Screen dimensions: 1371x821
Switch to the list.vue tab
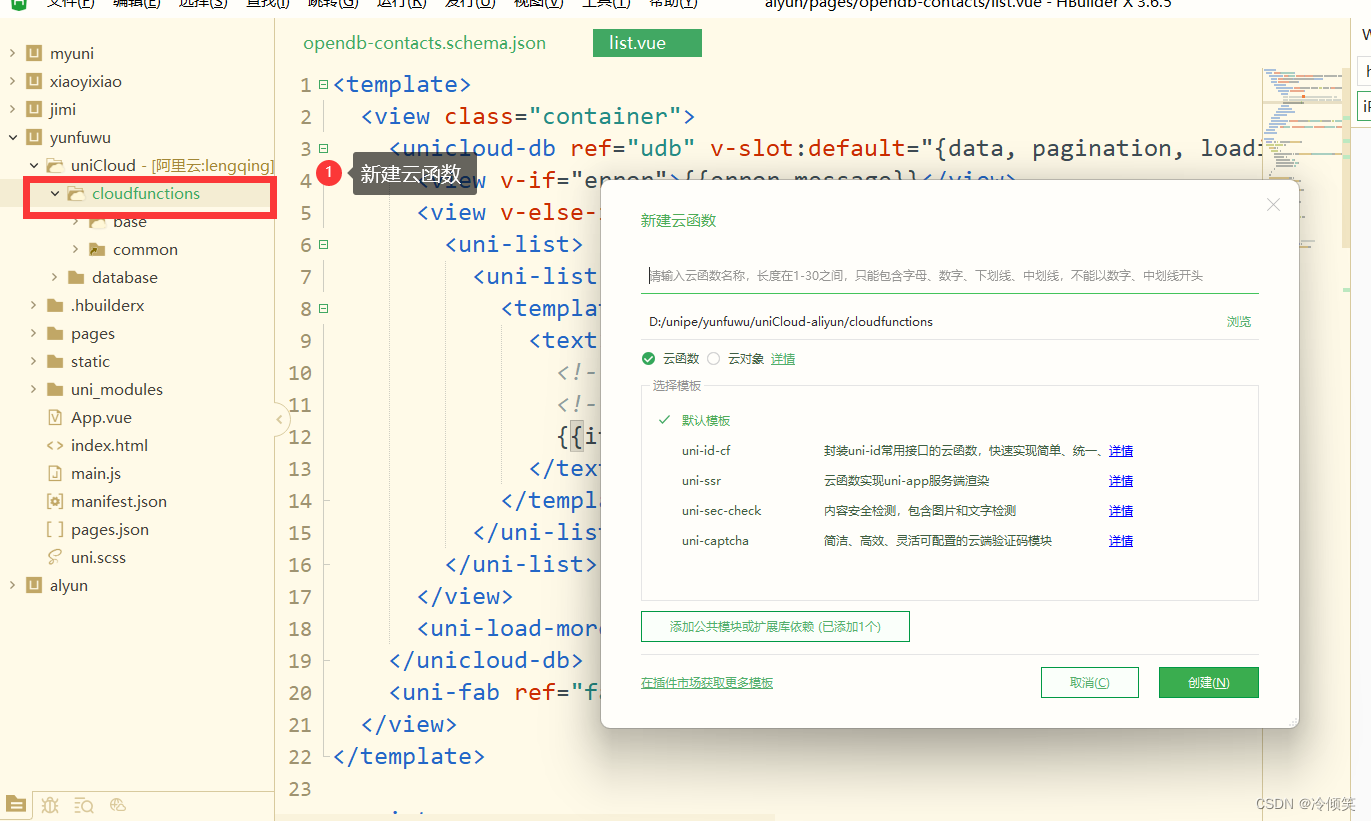(647, 43)
